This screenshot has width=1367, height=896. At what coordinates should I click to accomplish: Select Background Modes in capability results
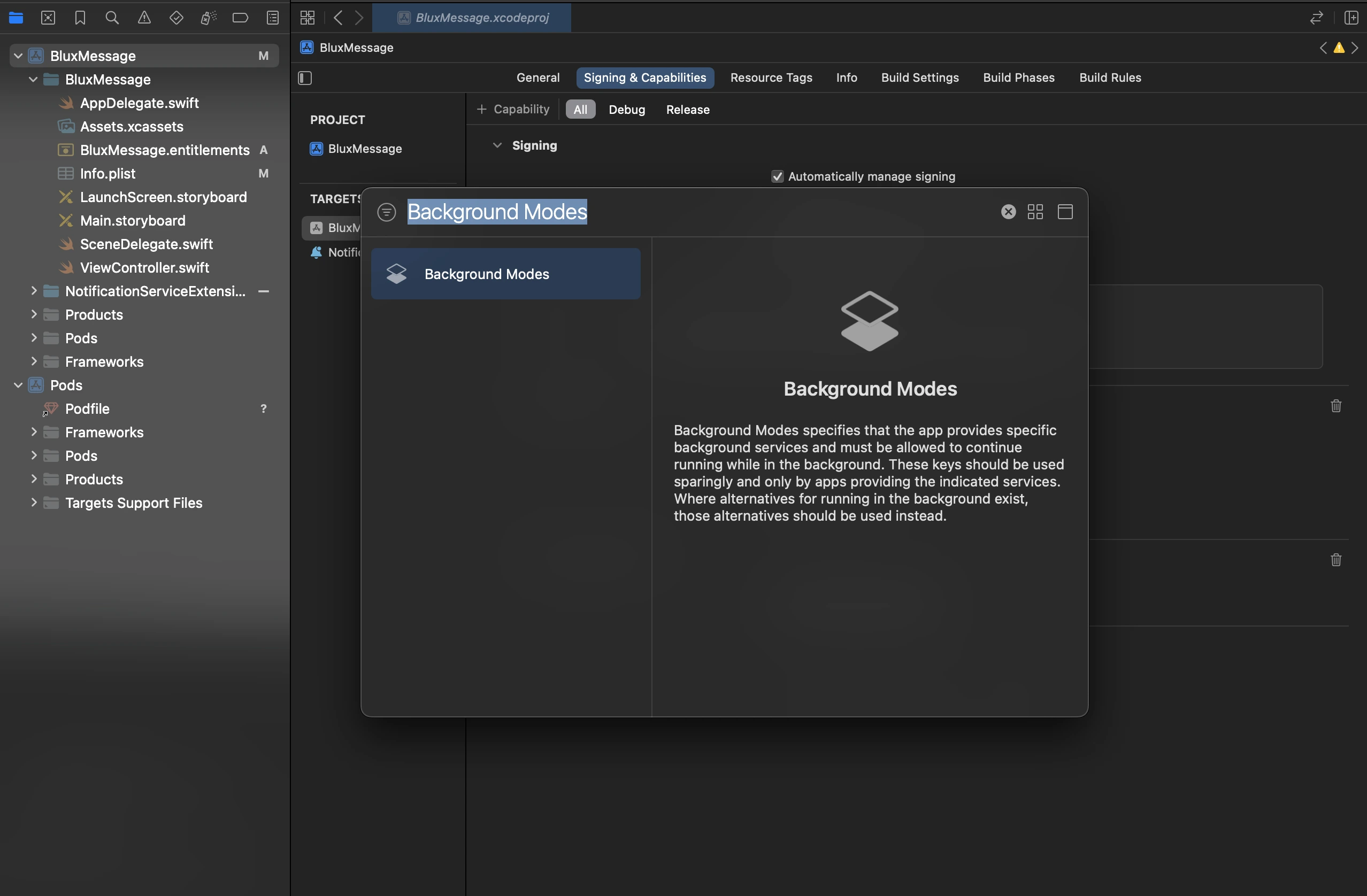(x=505, y=274)
